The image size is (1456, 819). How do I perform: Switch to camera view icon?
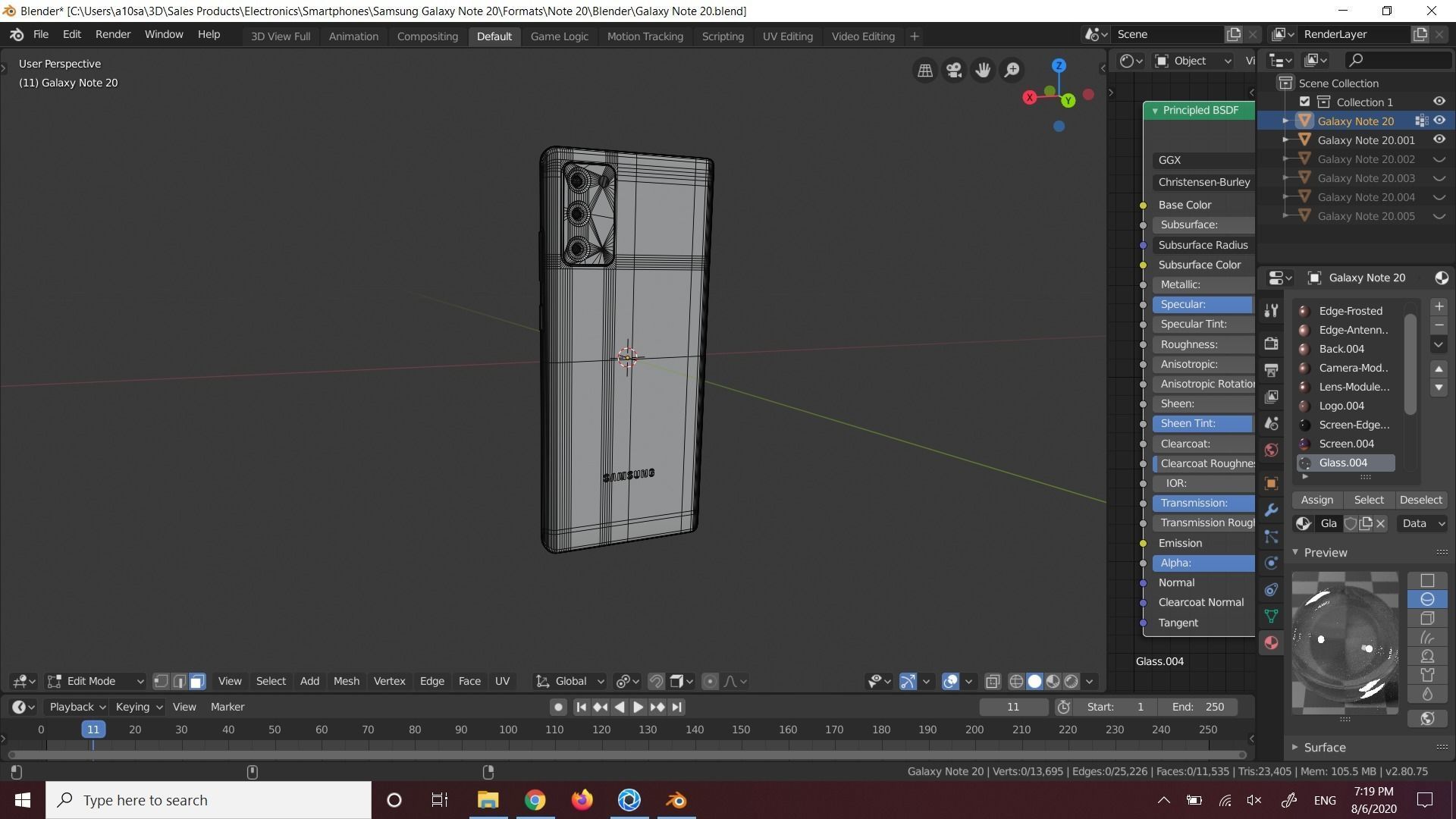click(x=953, y=71)
